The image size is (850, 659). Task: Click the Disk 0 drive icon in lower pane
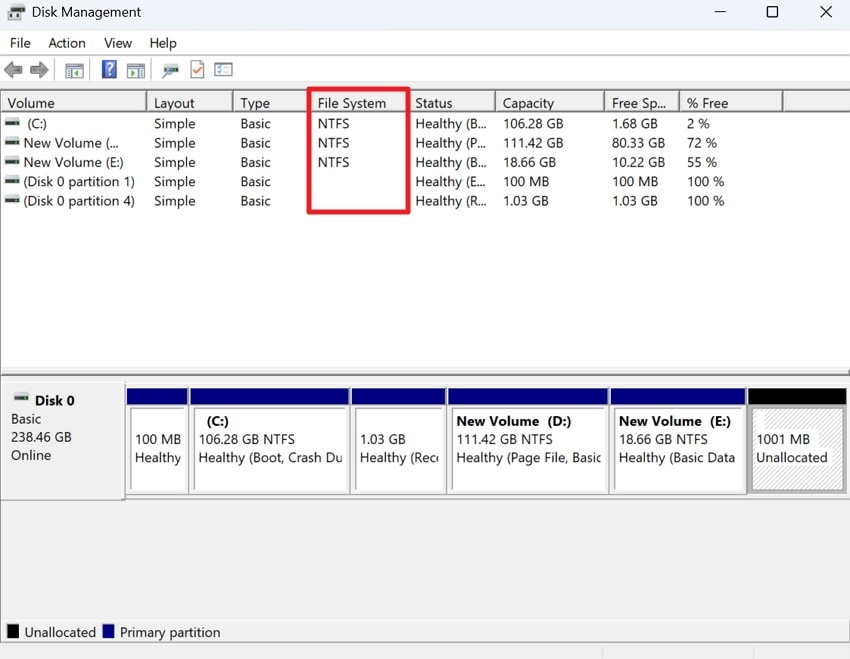coord(21,397)
